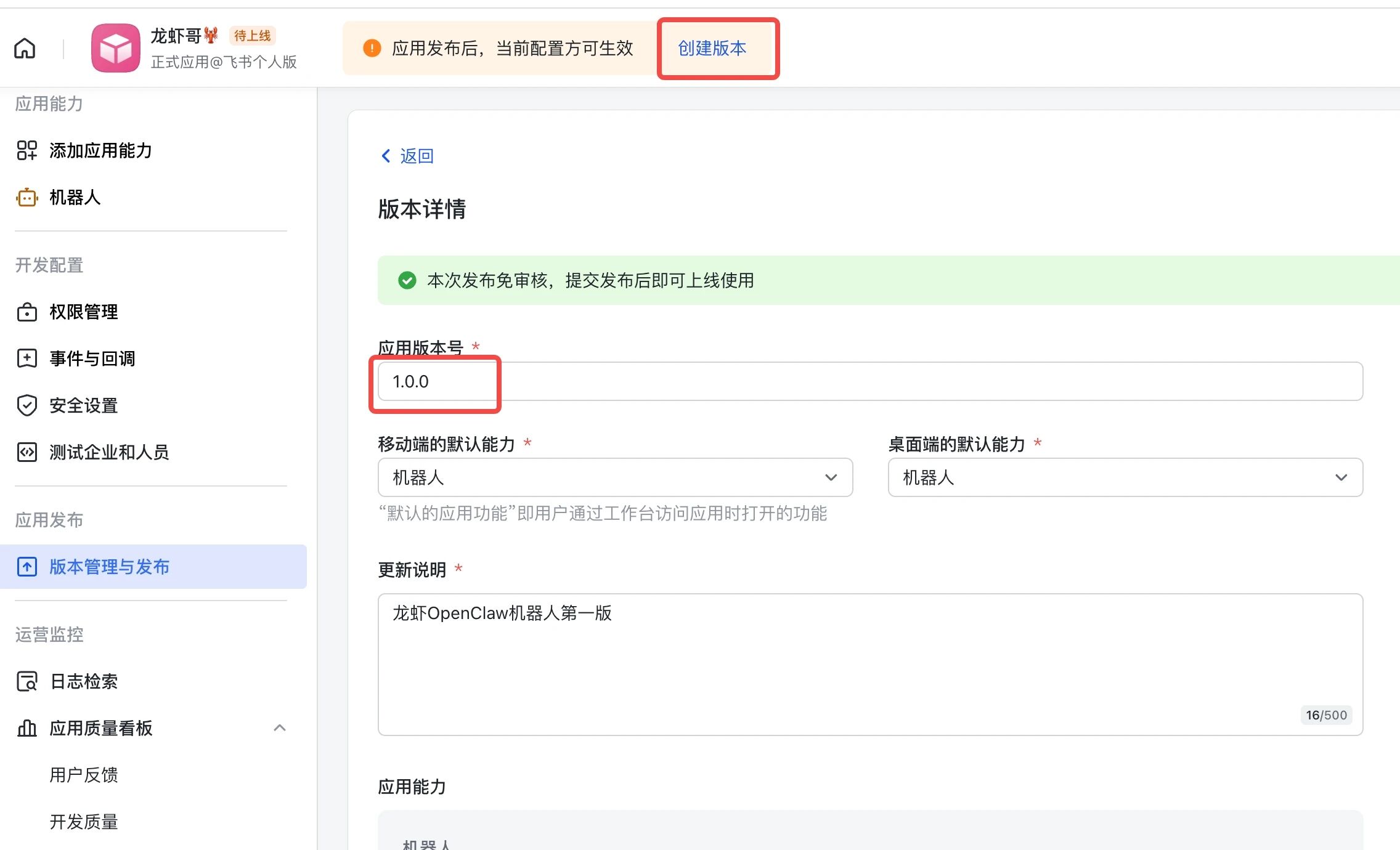The height and width of the screenshot is (850, 1400).
Task: Click the 权限管理 lock icon
Action: (x=26, y=312)
